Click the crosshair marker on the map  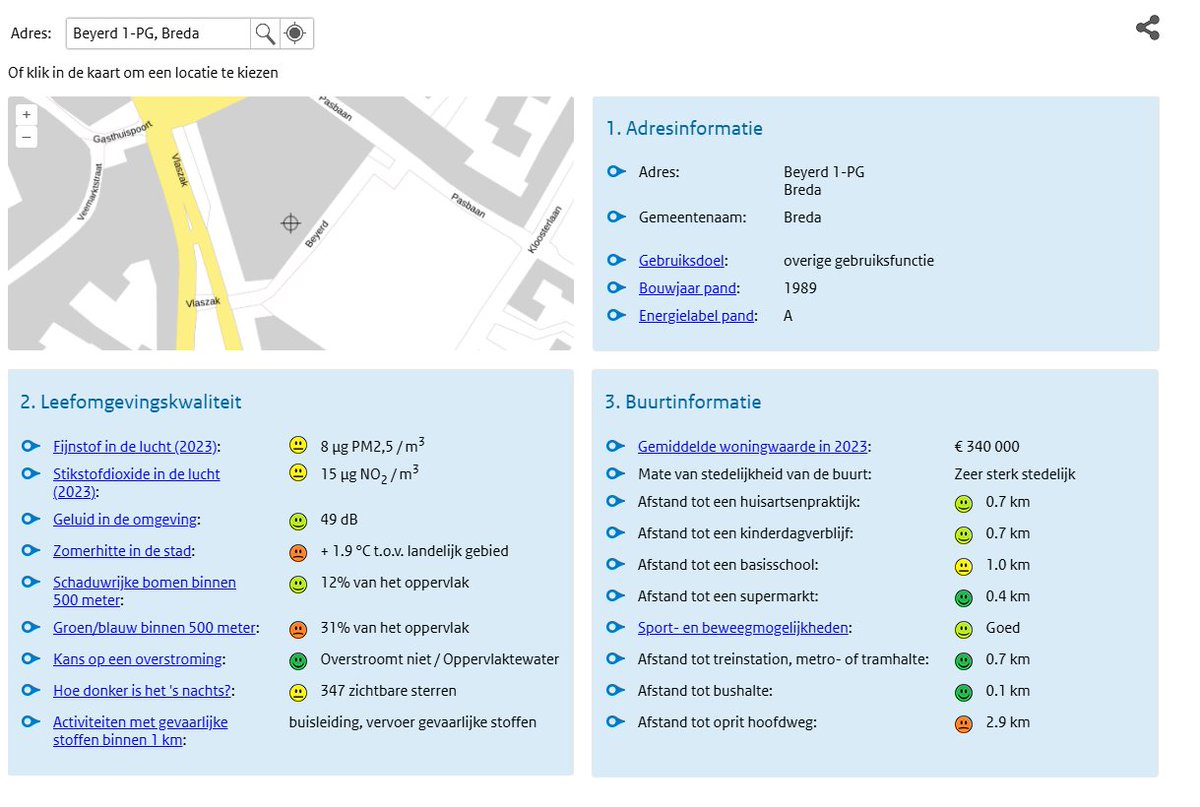pyautogui.click(x=290, y=224)
